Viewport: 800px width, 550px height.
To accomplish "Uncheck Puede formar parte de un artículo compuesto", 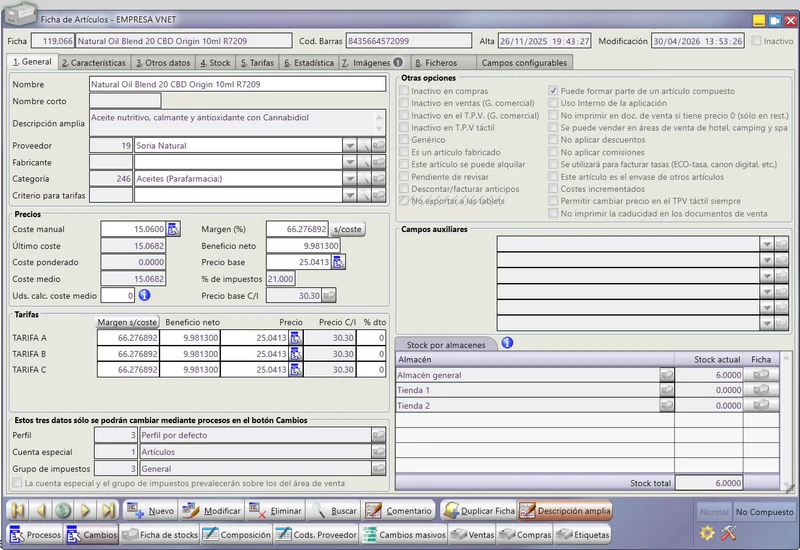I will click(553, 91).
